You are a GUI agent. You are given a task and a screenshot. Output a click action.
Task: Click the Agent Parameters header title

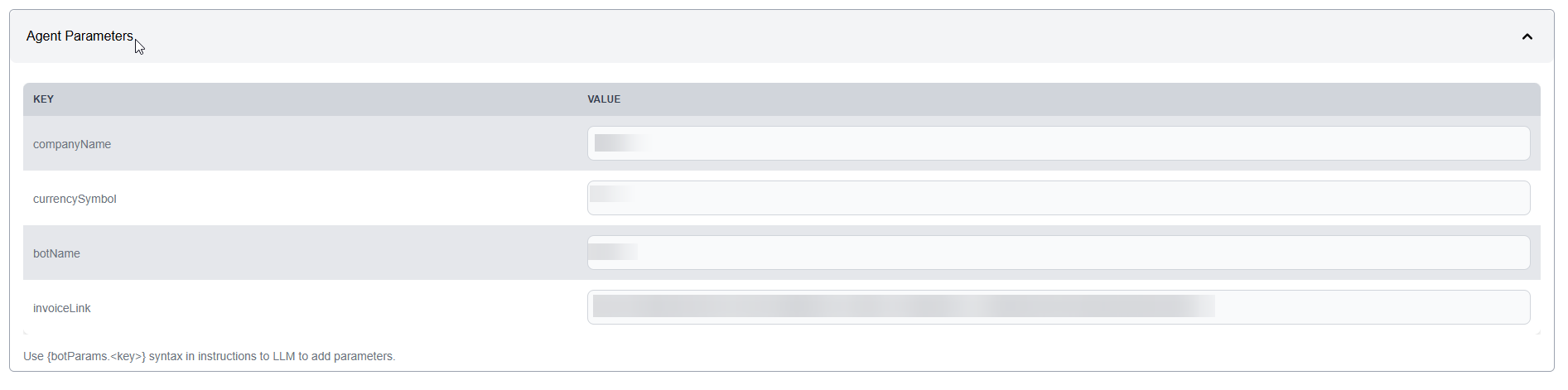80,36
